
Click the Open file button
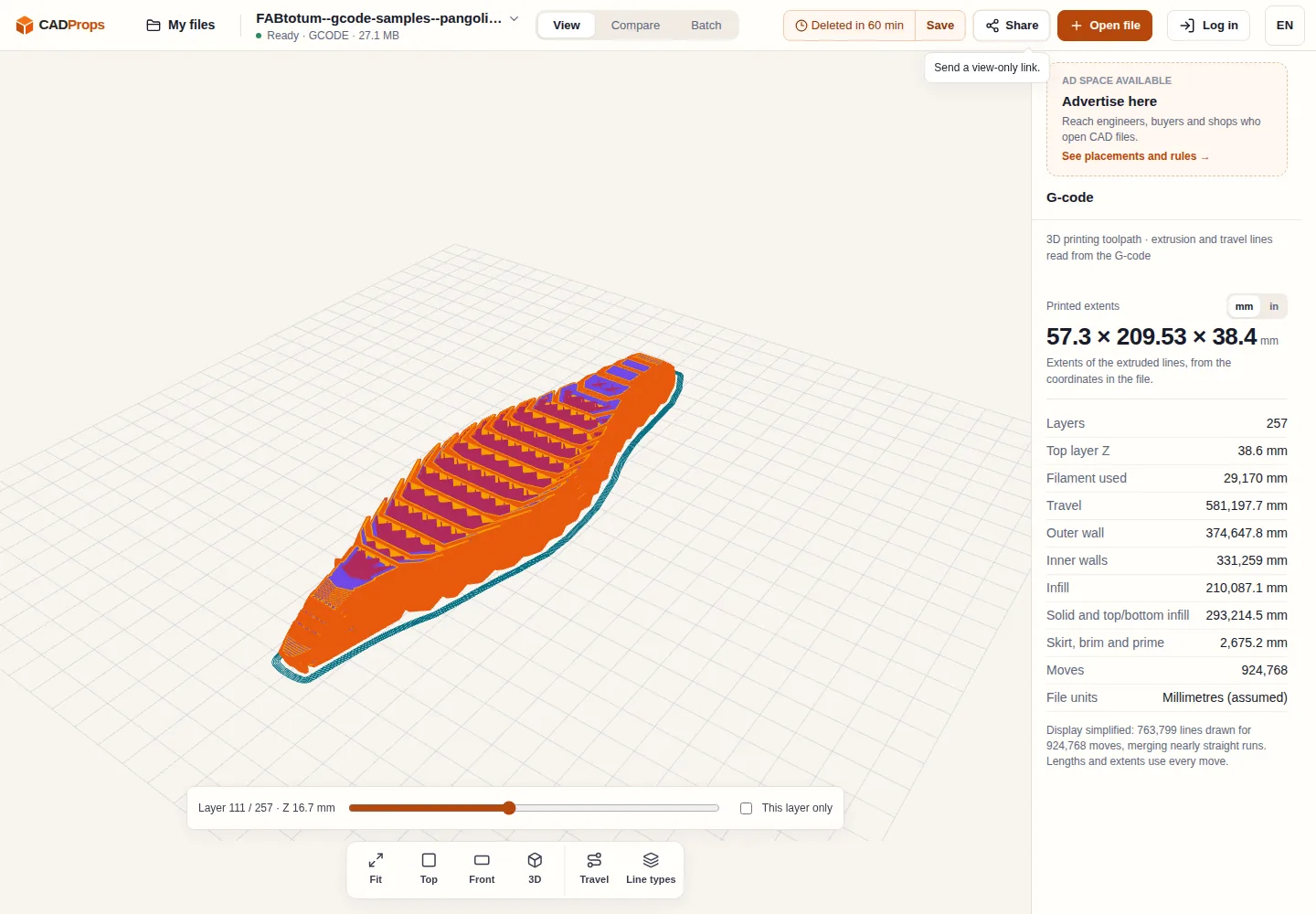pyautogui.click(x=1105, y=26)
